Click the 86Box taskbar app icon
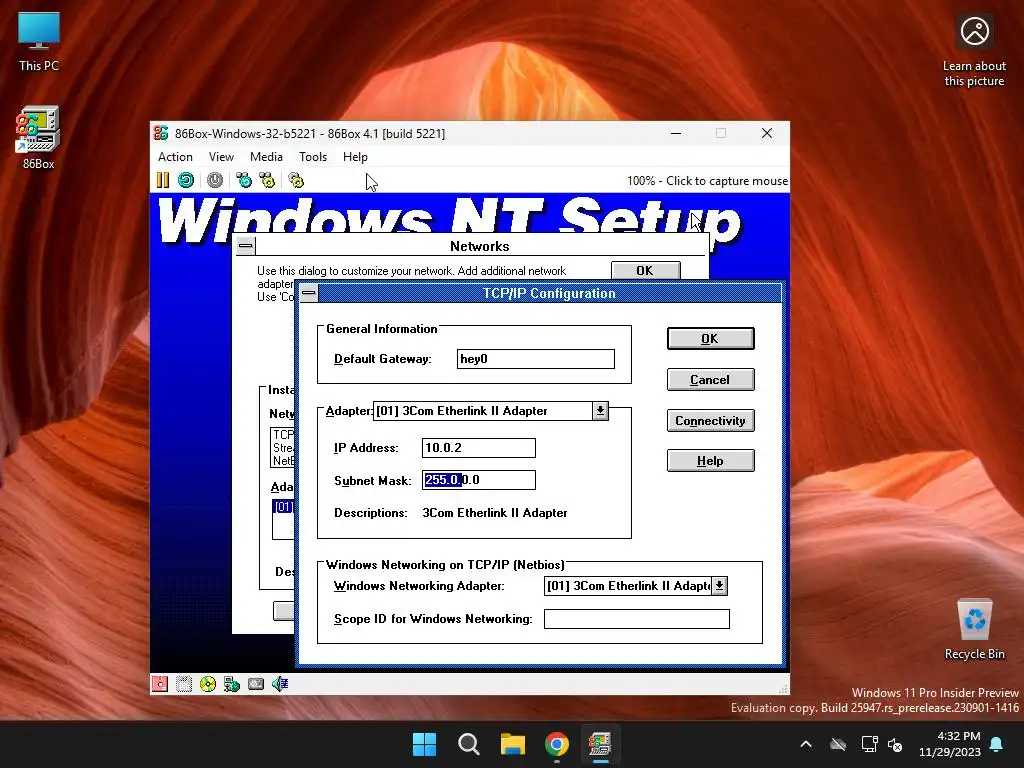Image resolution: width=1024 pixels, height=768 pixels. click(x=601, y=744)
